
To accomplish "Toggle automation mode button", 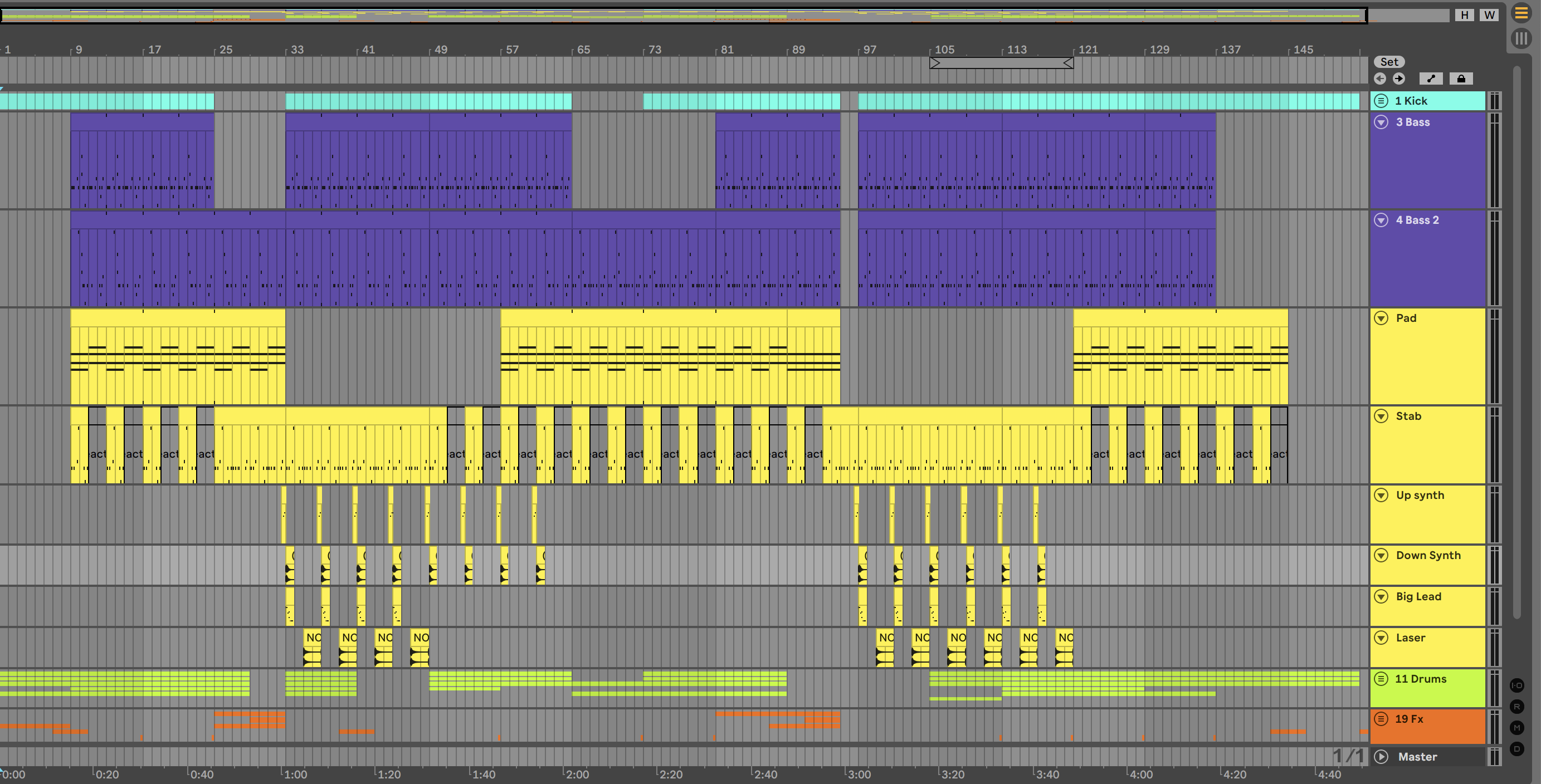I will pos(1431,79).
